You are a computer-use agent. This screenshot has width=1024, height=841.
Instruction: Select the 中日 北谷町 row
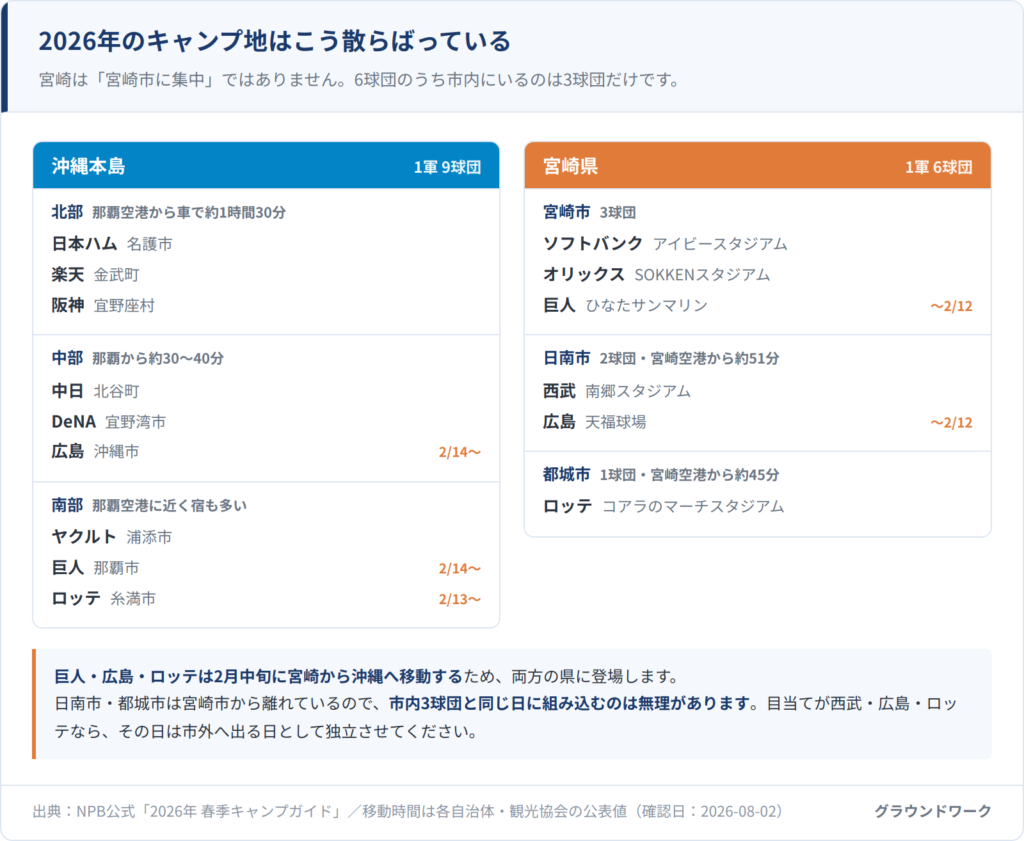pos(266,391)
